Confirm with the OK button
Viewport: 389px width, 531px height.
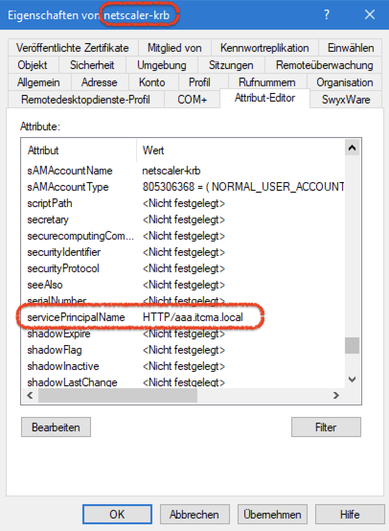coord(117,514)
